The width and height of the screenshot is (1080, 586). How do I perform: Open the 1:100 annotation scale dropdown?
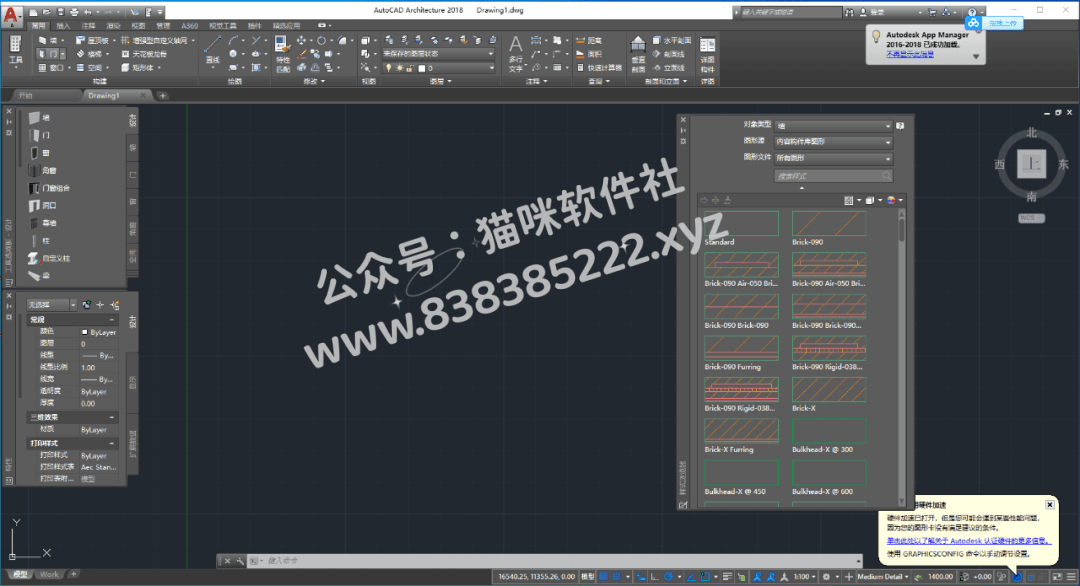(804, 577)
